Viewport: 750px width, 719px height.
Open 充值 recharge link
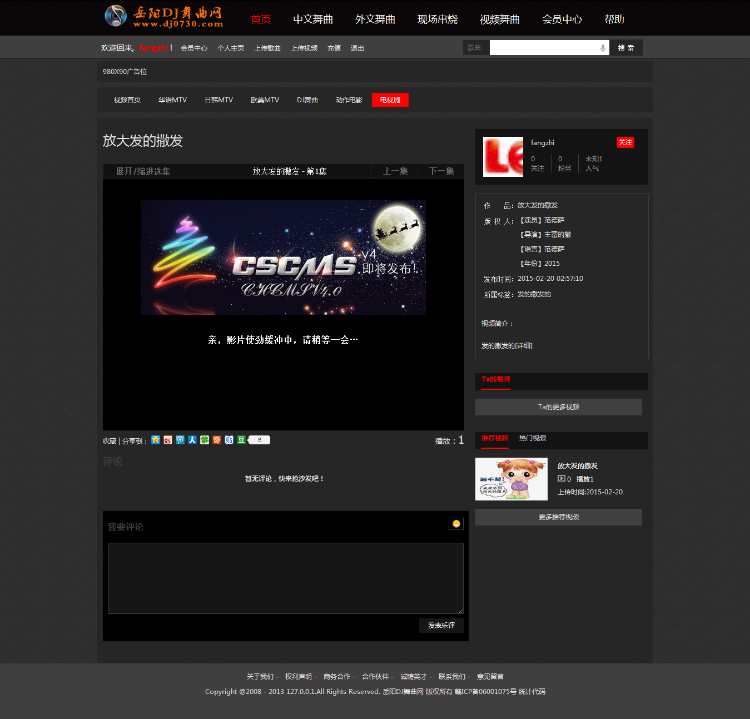(x=334, y=48)
